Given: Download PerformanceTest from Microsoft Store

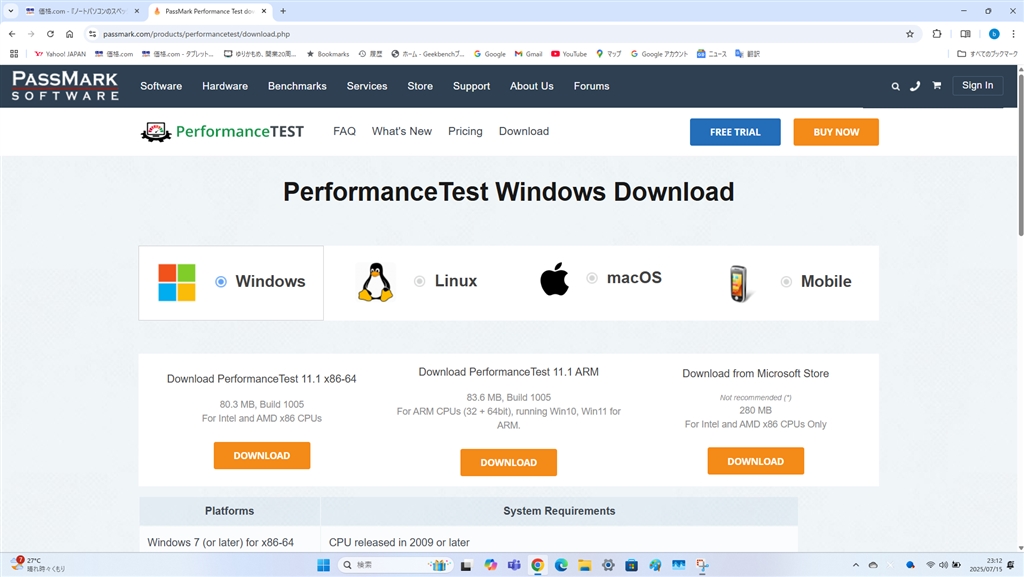Looking at the screenshot, I should 756,461.
